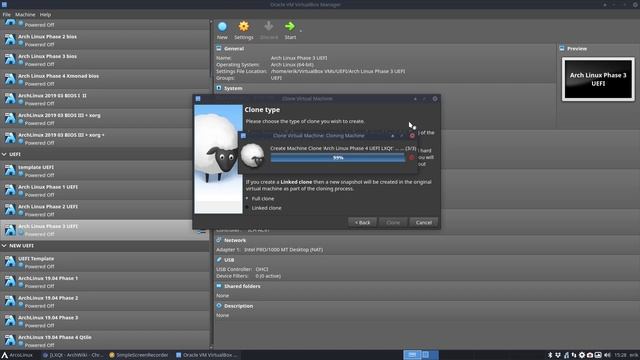Click the red cancel icon beside the progress bar

(x=411, y=158)
